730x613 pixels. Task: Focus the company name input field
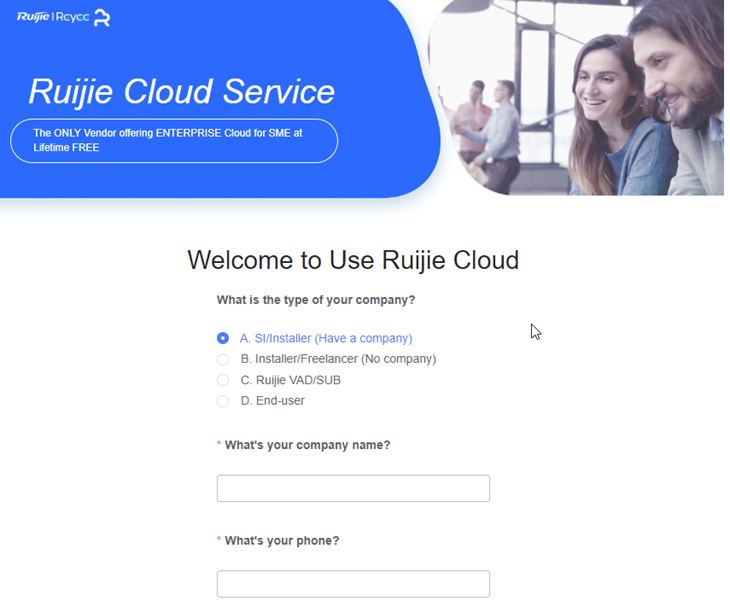click(x=353, y=488)
